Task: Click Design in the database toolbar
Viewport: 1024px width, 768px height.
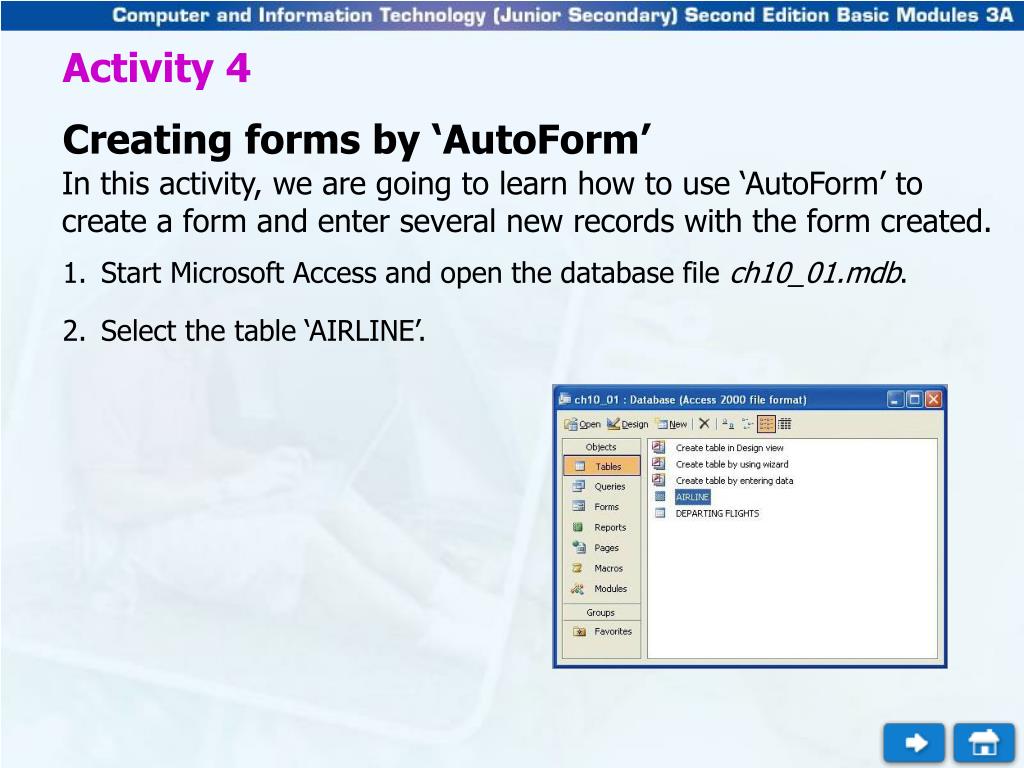Action: click(627, 424)
